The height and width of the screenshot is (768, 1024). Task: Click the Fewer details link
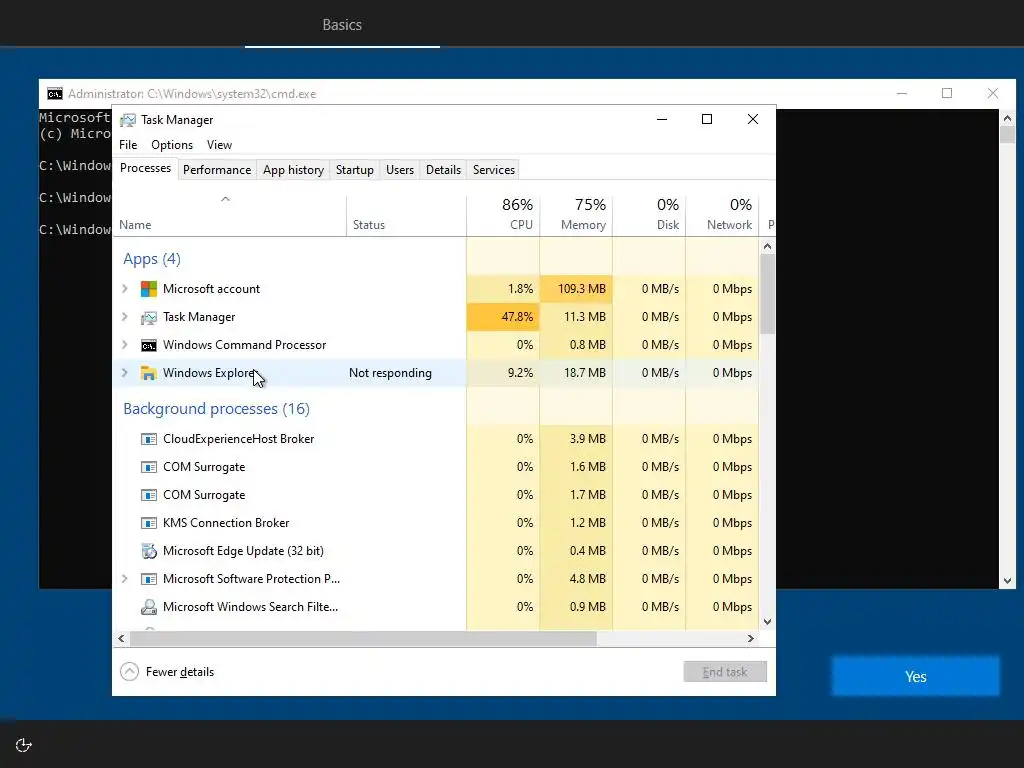[180, 672]
